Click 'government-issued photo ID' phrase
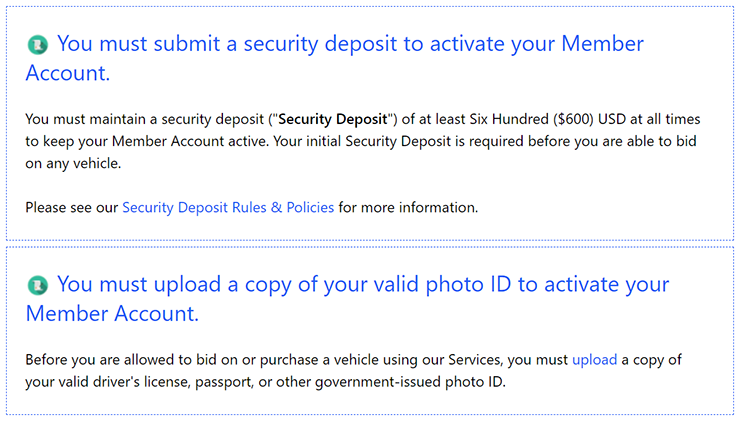 (x=409, y=382)
